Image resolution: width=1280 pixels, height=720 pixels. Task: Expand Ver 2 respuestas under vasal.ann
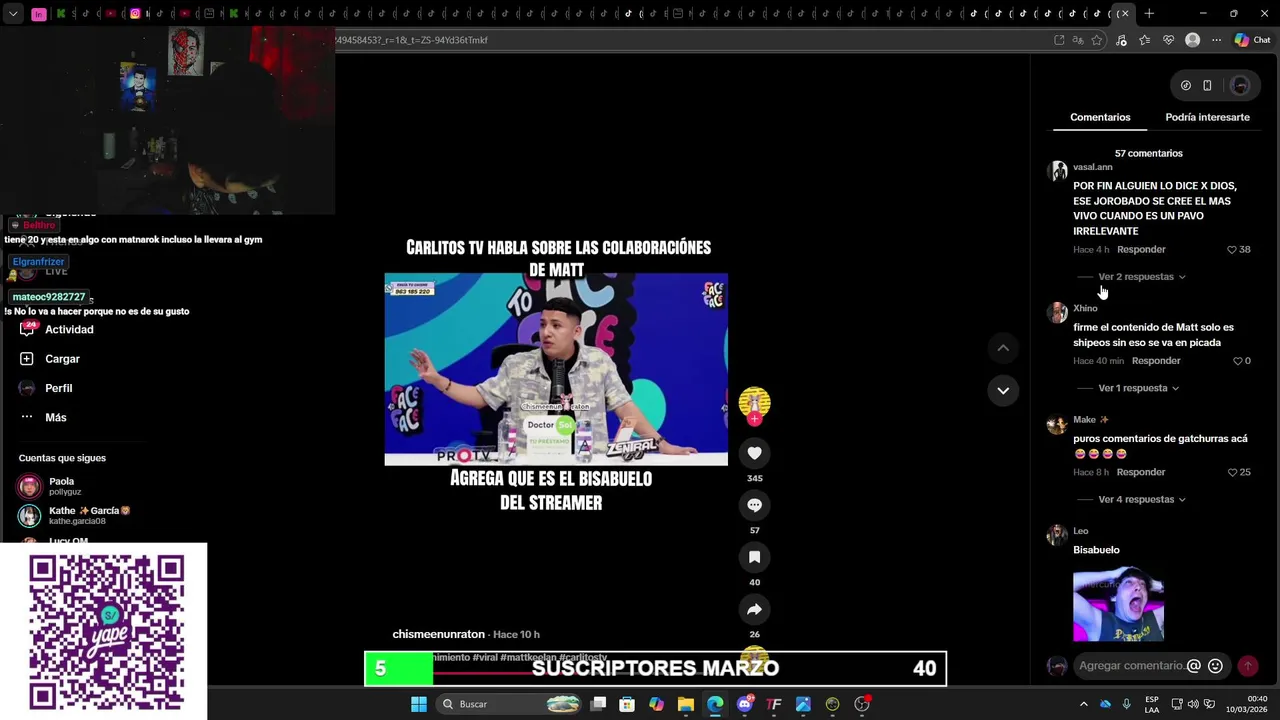[1142, 277]
